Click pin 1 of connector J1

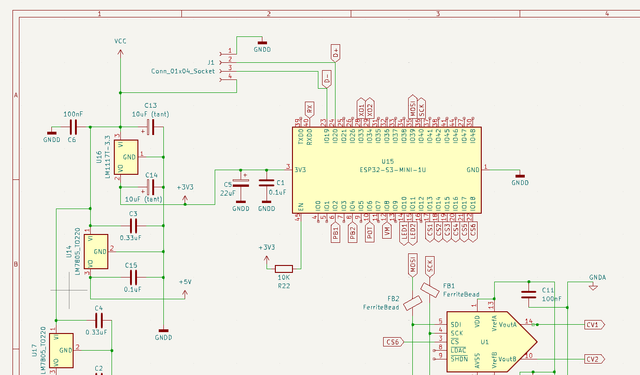coord(227,53)
